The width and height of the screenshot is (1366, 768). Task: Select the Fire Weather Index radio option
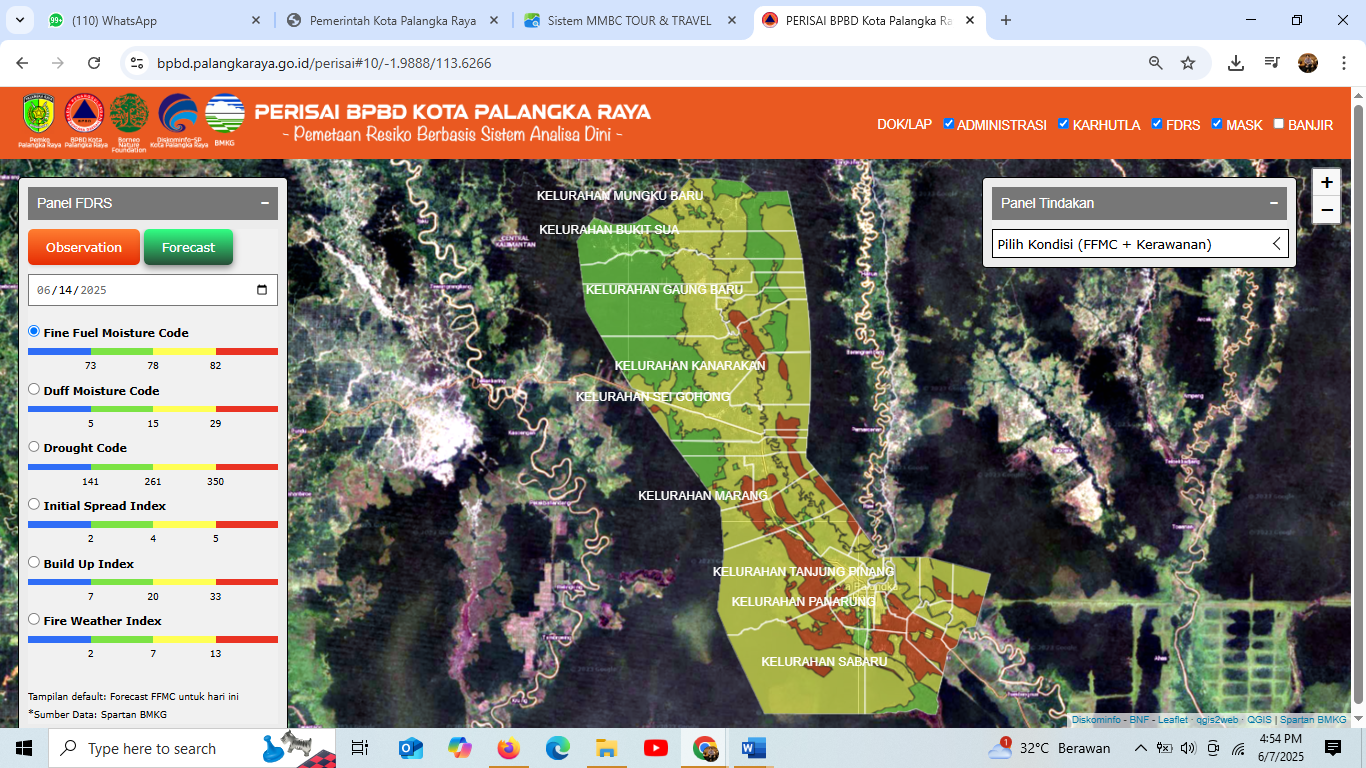pos(34,620)
